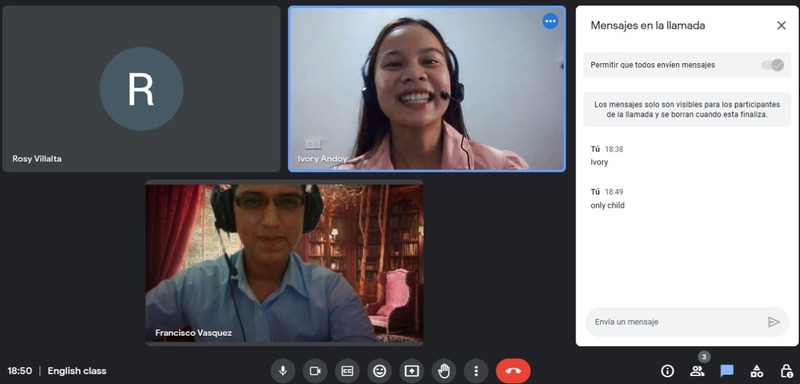Raise your hand
The width and height of the screenshot is (800, 384).
(x=443, y=371)
